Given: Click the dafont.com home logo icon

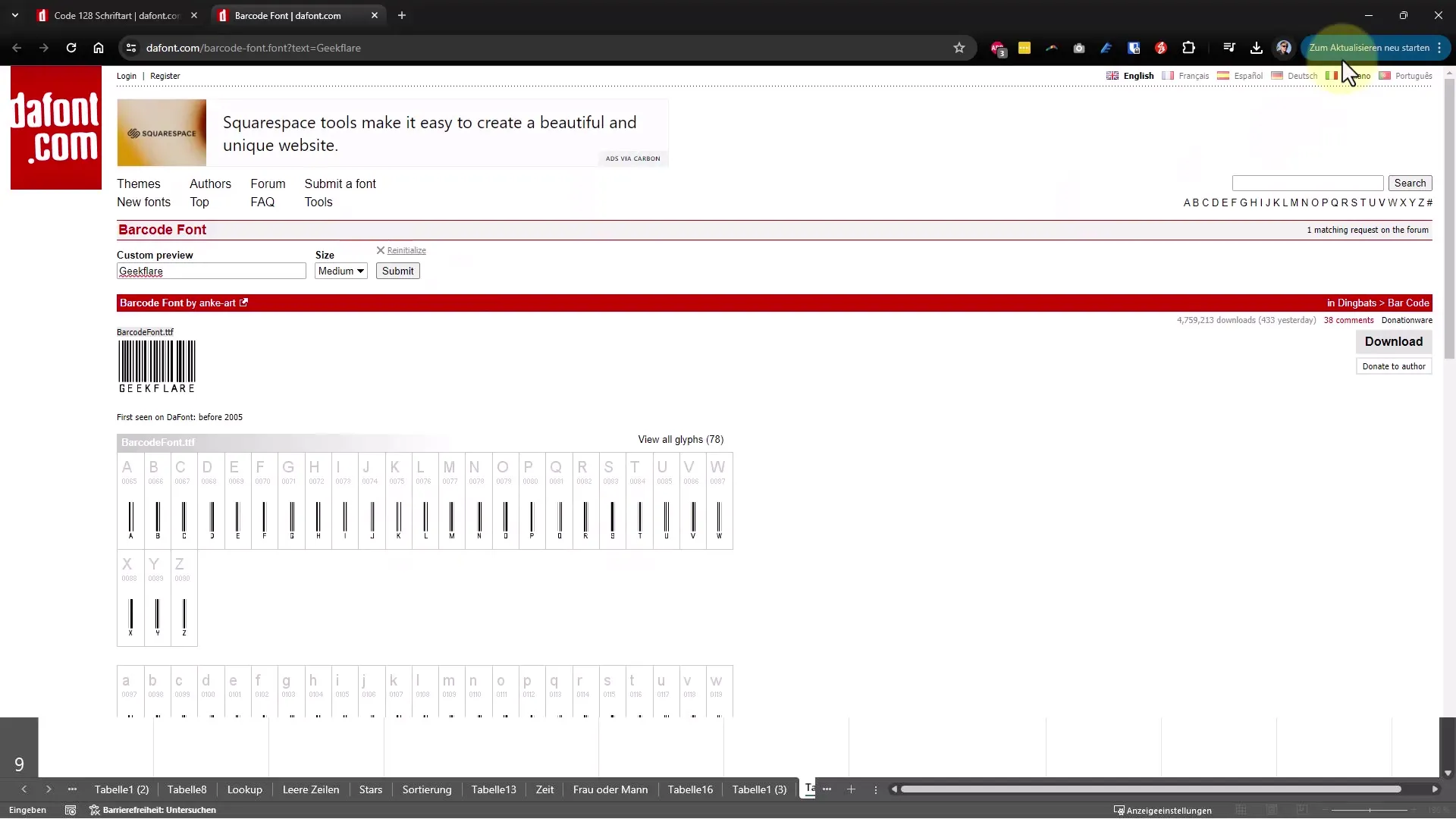Looking at the screenshot, I should (x=55, y=128).
